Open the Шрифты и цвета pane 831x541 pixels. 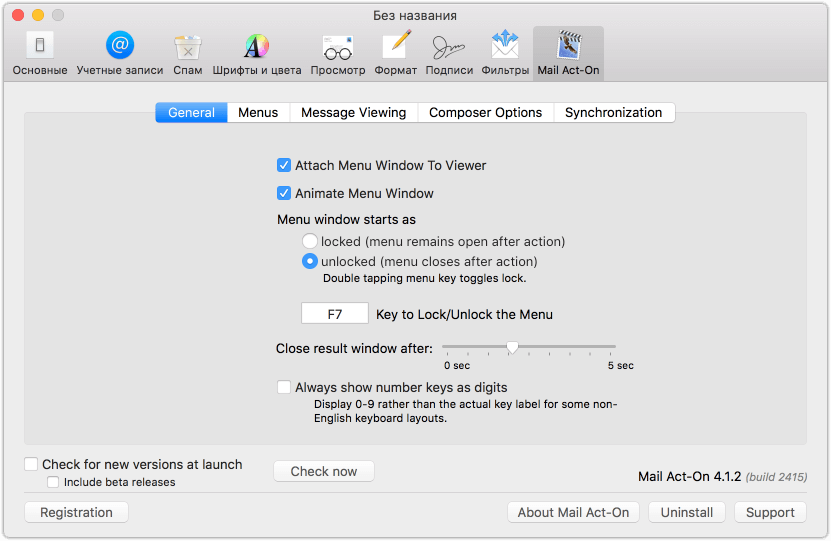point(257,54)
